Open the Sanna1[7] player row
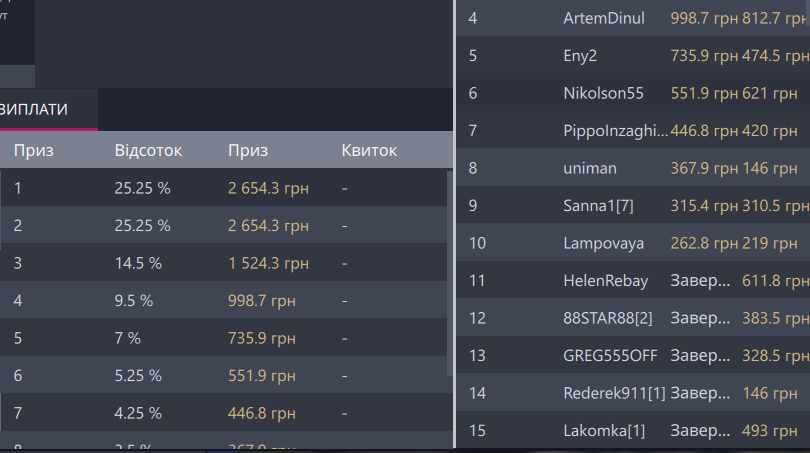 (x=598, y=206)
